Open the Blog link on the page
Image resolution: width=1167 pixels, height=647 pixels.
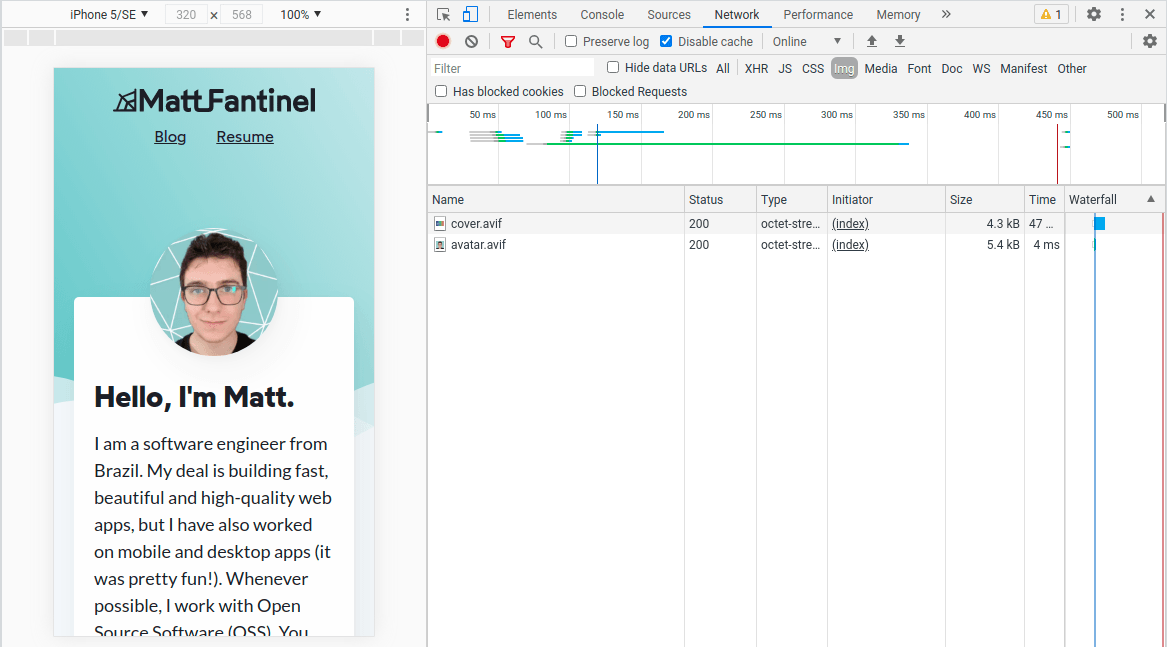click(169, 136)
